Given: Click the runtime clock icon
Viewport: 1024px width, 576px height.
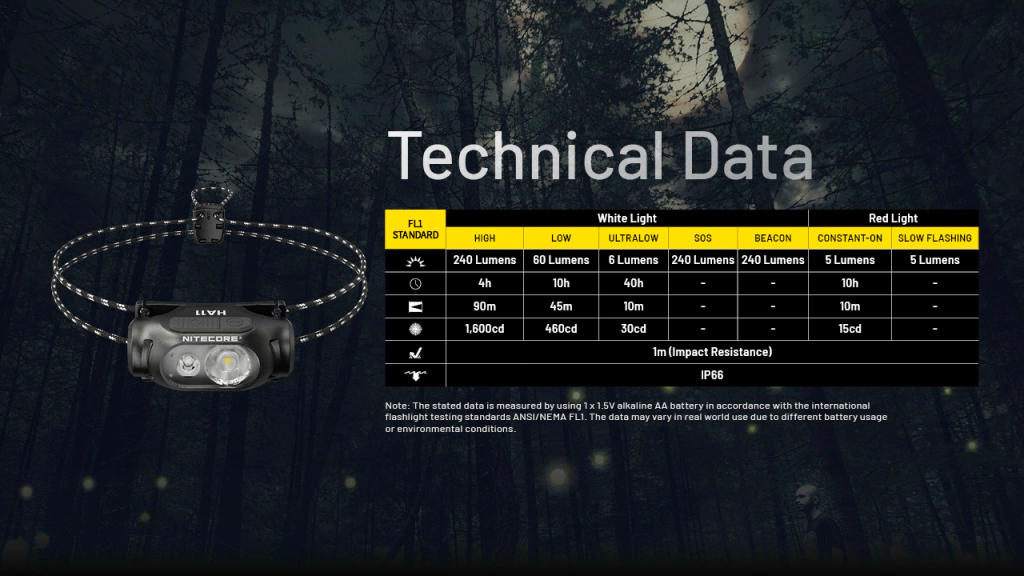Looking at the screenshot, I should [414, 283].
